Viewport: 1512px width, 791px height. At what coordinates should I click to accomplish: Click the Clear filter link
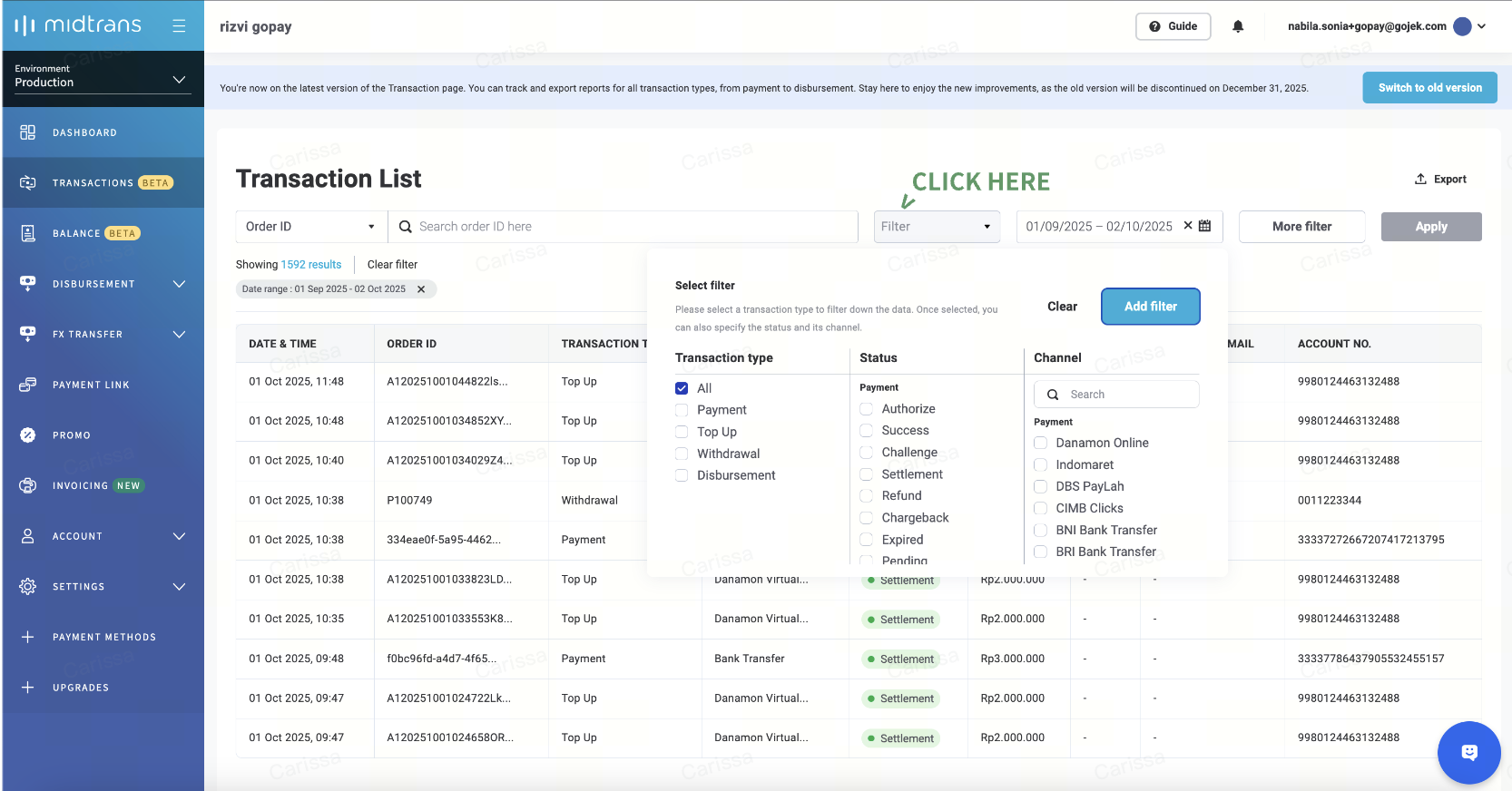392,265
